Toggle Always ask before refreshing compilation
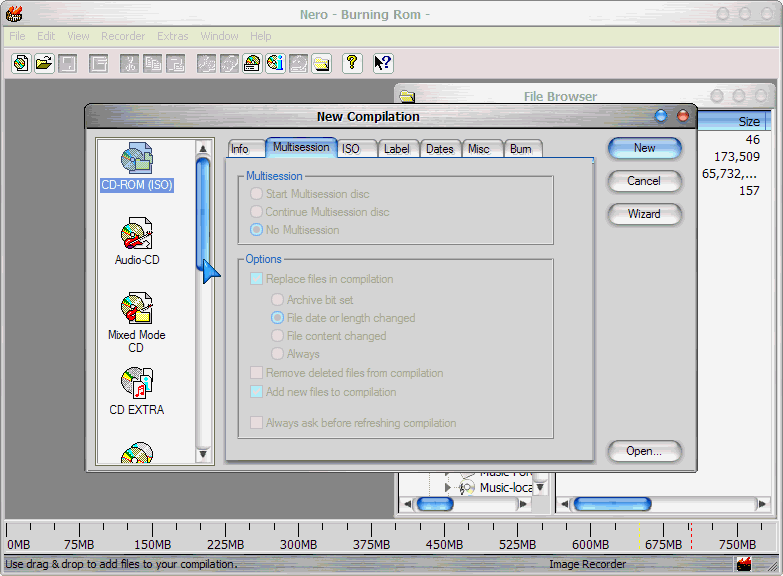 tap(256, 423)
